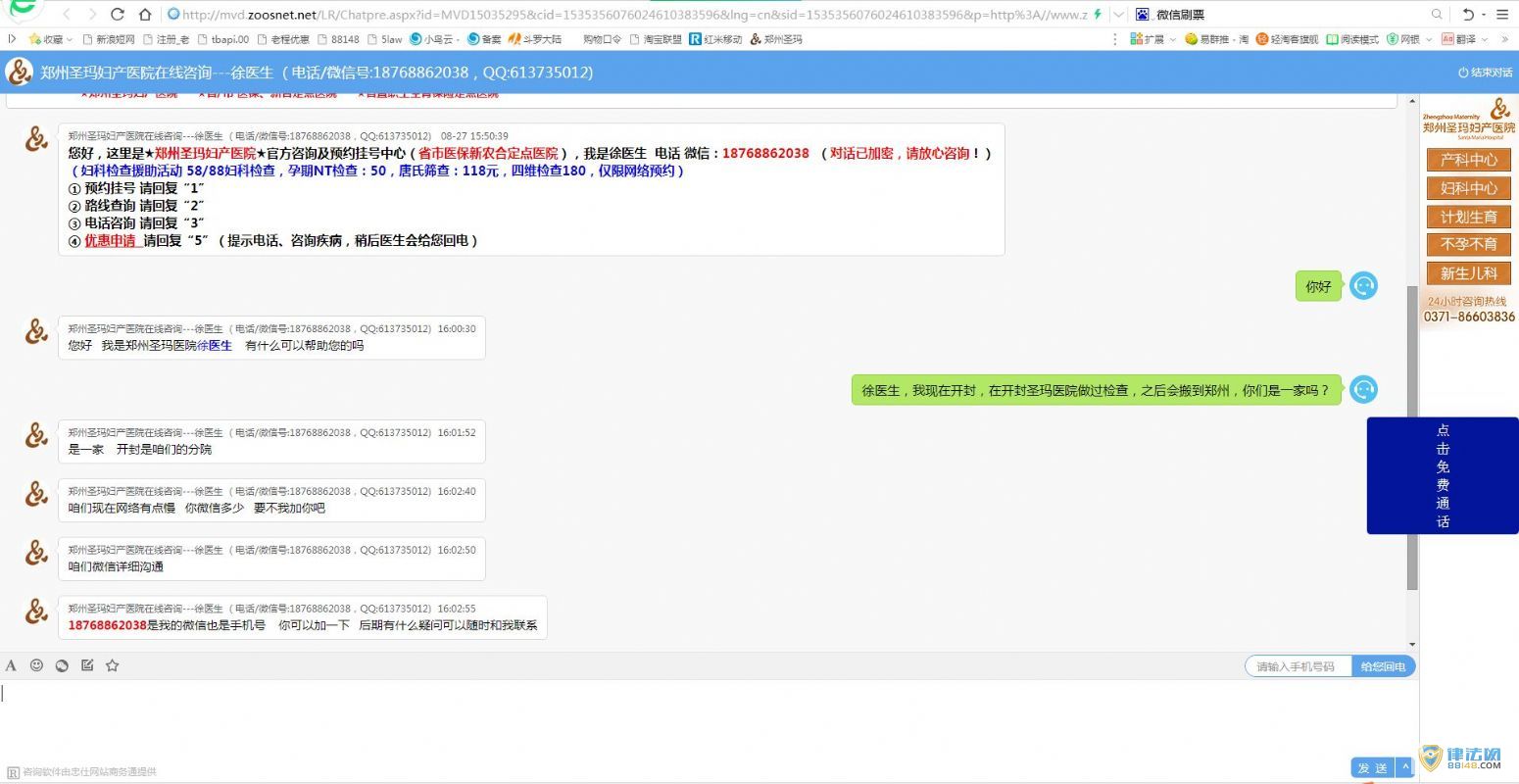Click the chat scrollbar up arrow

tap(1412, 101)
